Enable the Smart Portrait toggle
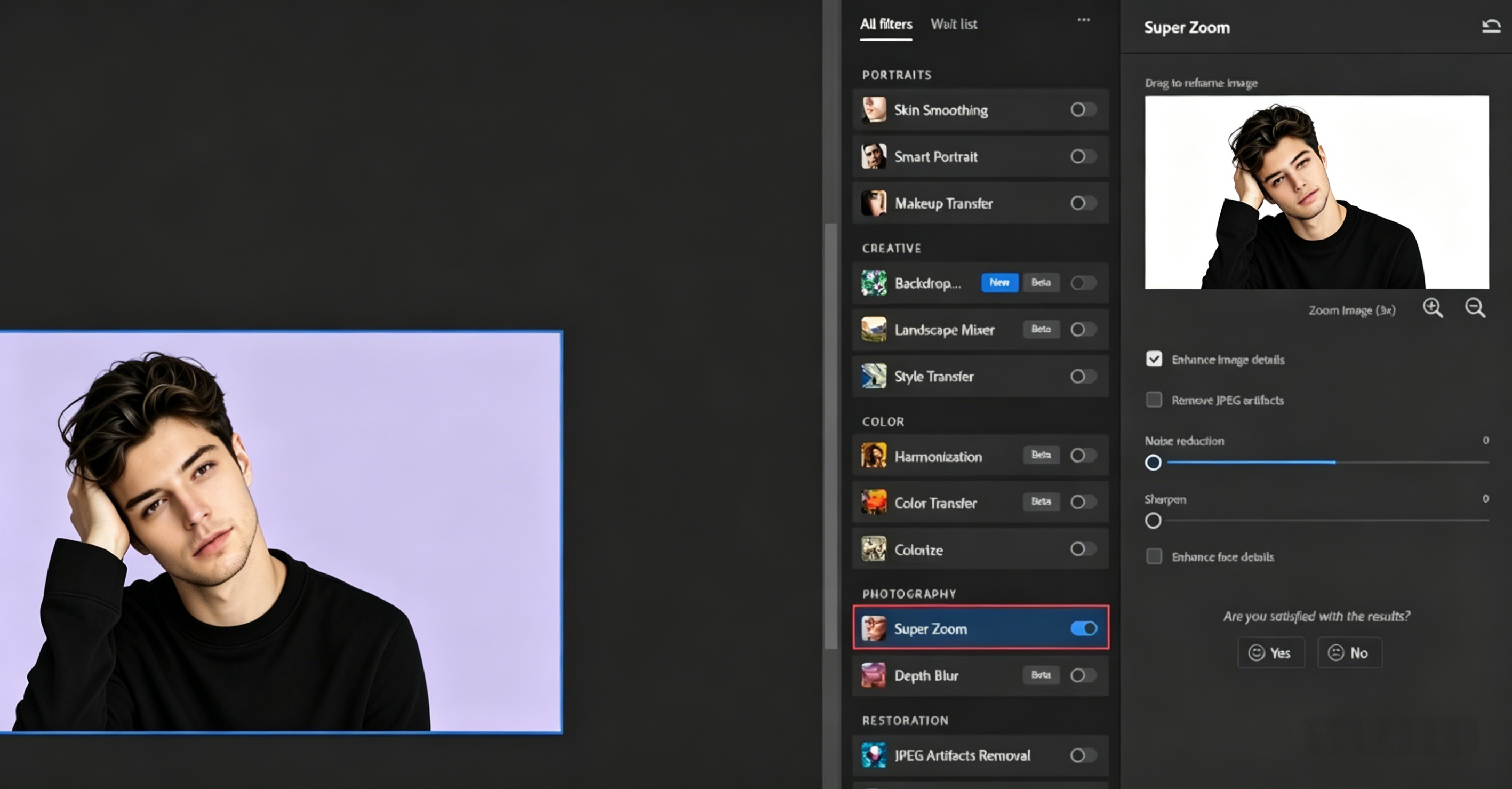Screen dimensions: 1512x789 pos(1083,156)
